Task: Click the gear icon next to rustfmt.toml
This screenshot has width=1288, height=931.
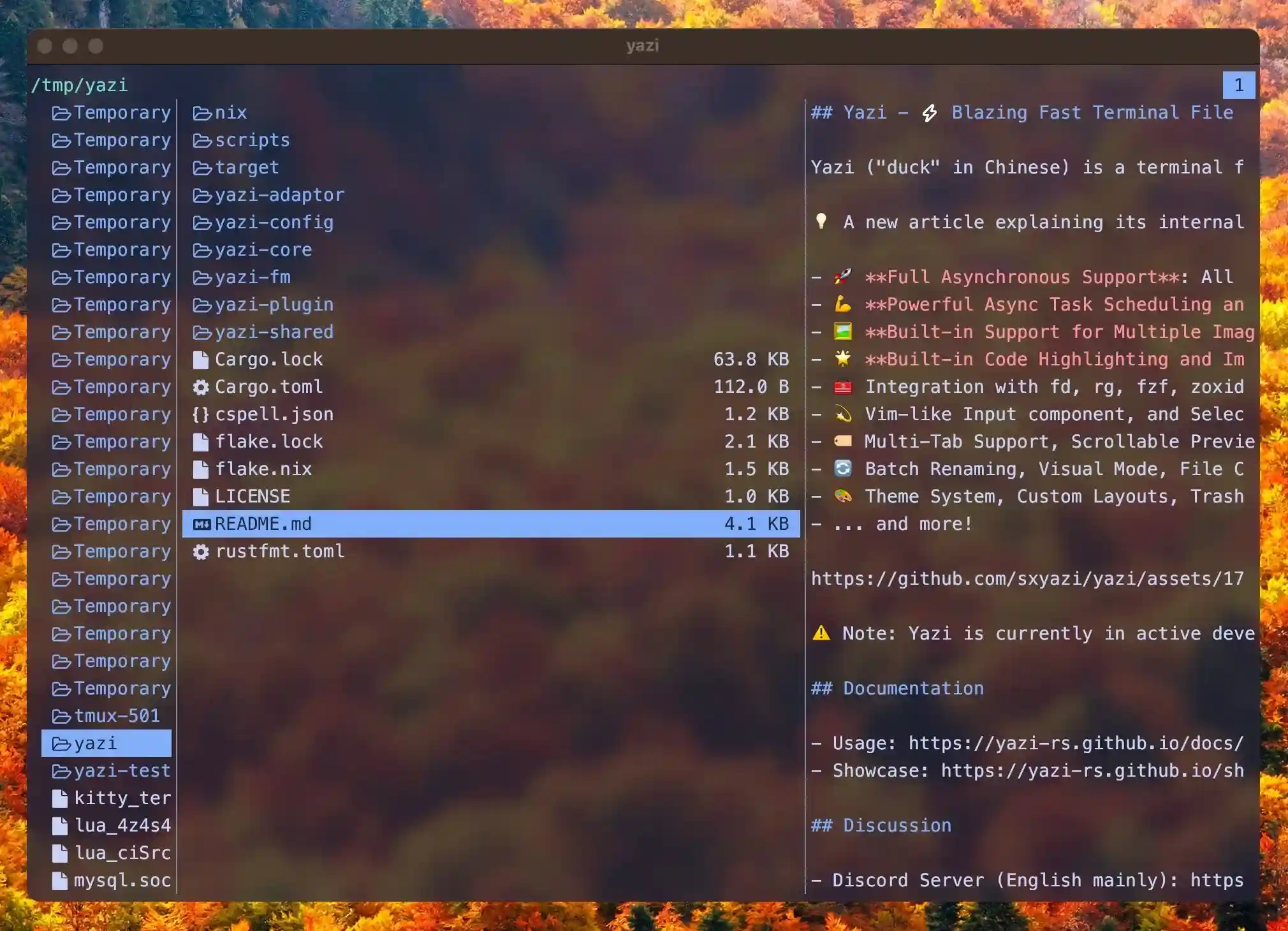Action: [x=201, y=552]
